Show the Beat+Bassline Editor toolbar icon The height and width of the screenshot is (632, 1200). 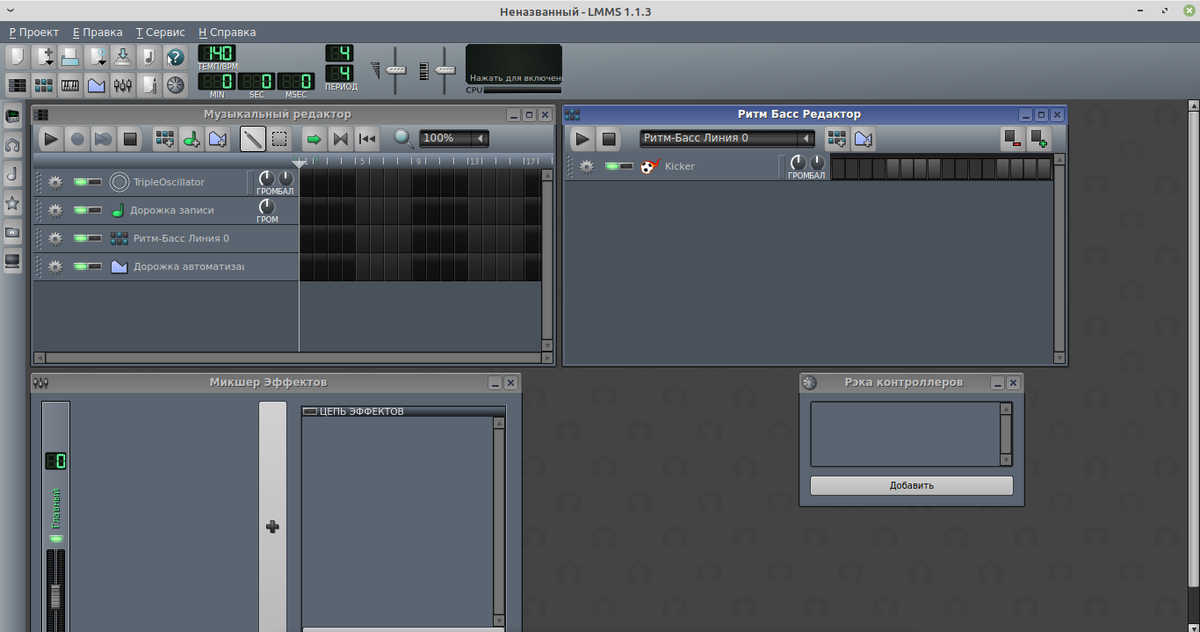pyautogui.click(x=45, y=85)
